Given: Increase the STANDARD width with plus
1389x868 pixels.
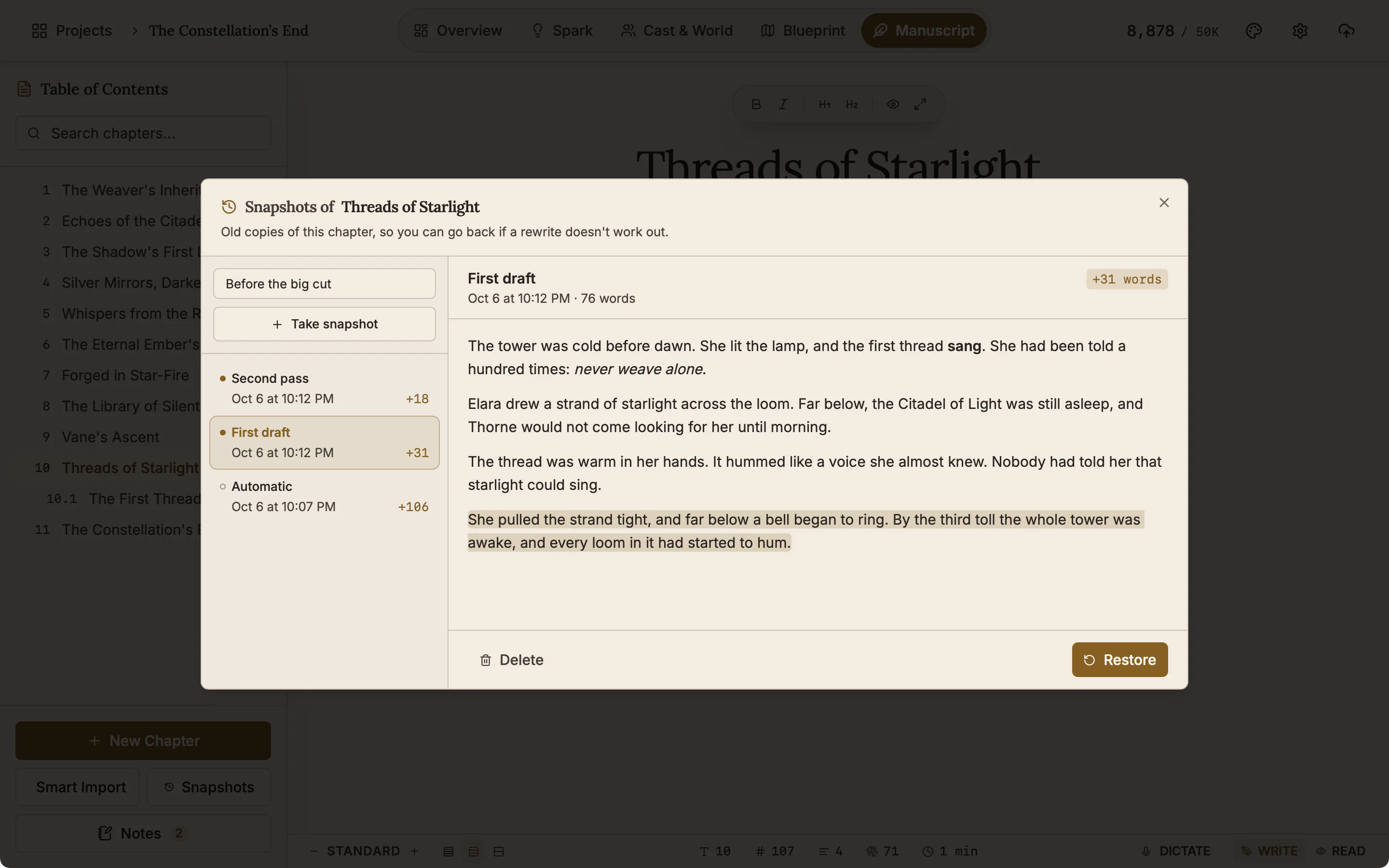Looking at the screenshot, I should tap(414, 851).
